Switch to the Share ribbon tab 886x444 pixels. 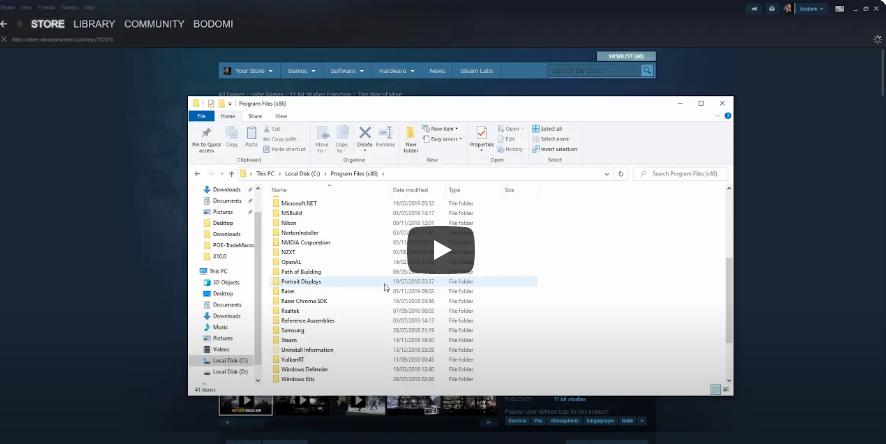tap(255, 116)
